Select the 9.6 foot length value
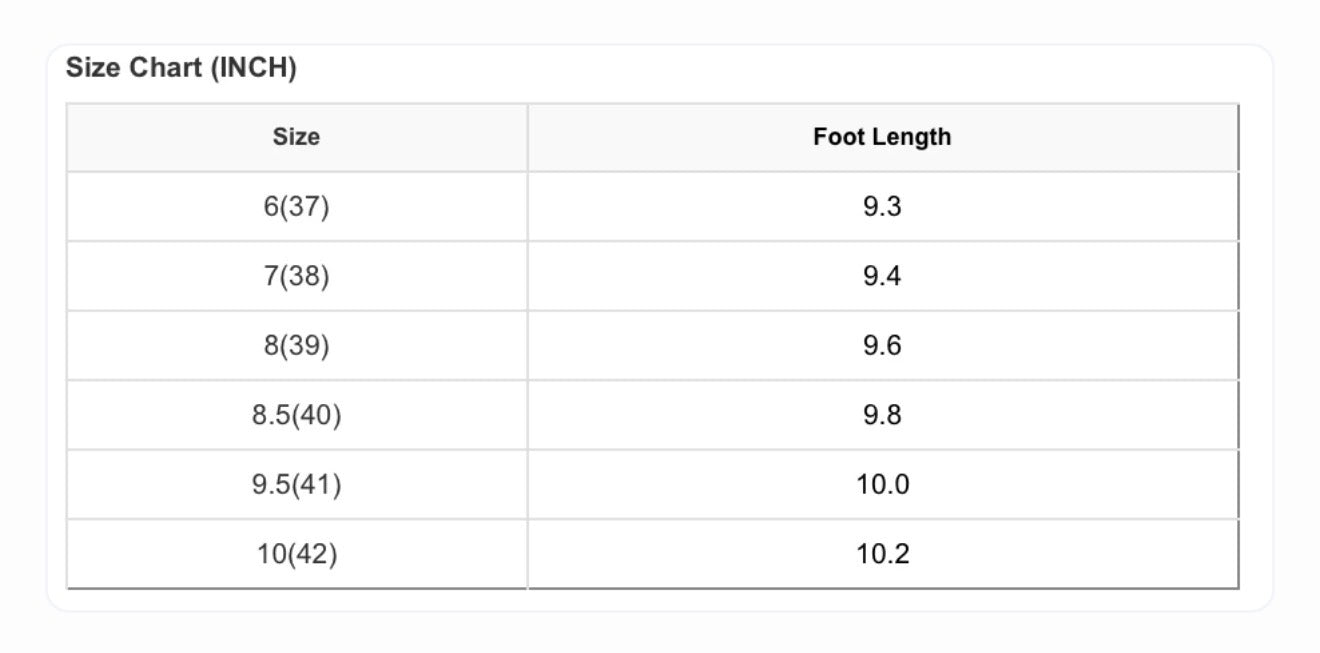 click(x=882, y=346)
